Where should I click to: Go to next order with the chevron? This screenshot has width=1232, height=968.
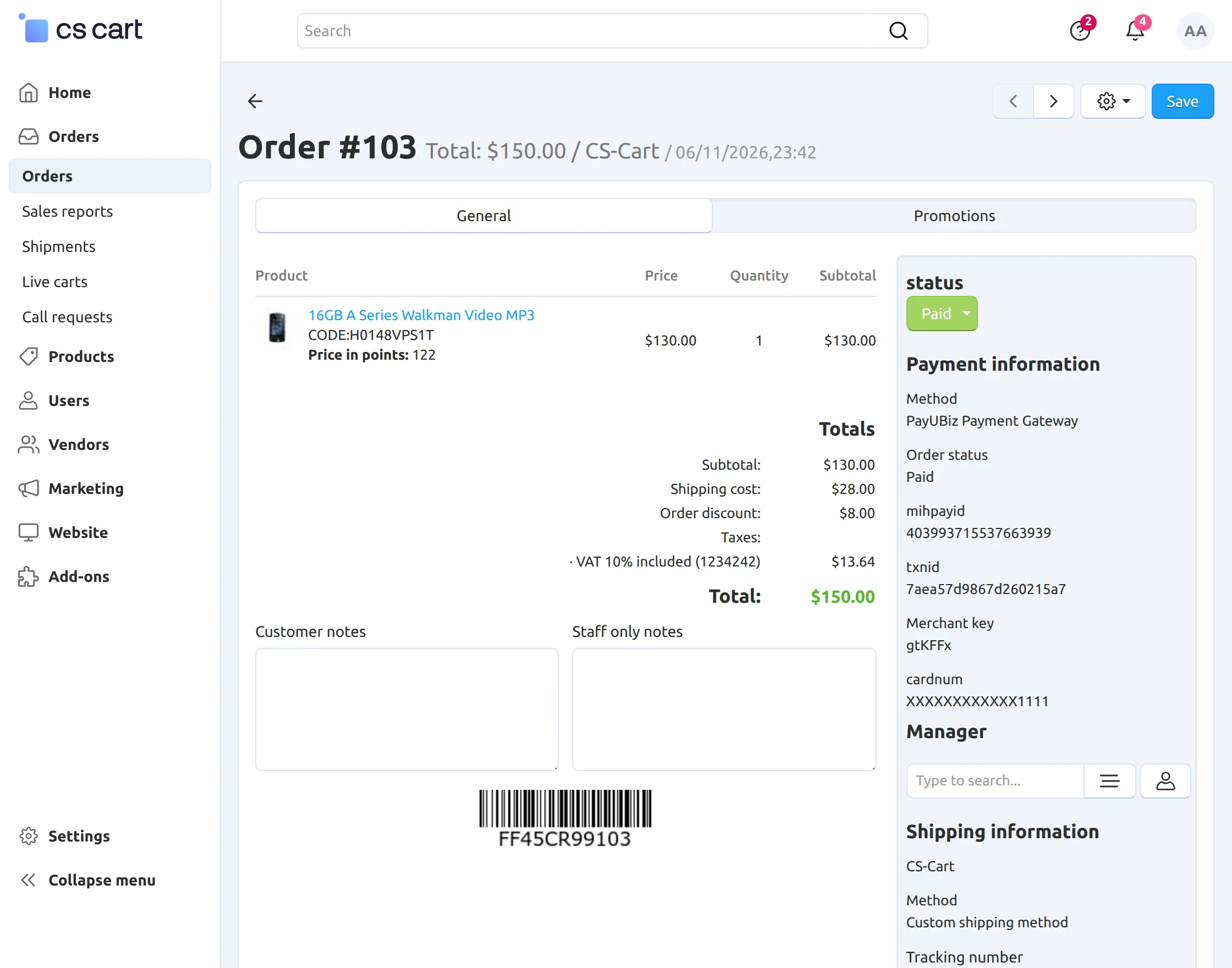point(1053,101)
